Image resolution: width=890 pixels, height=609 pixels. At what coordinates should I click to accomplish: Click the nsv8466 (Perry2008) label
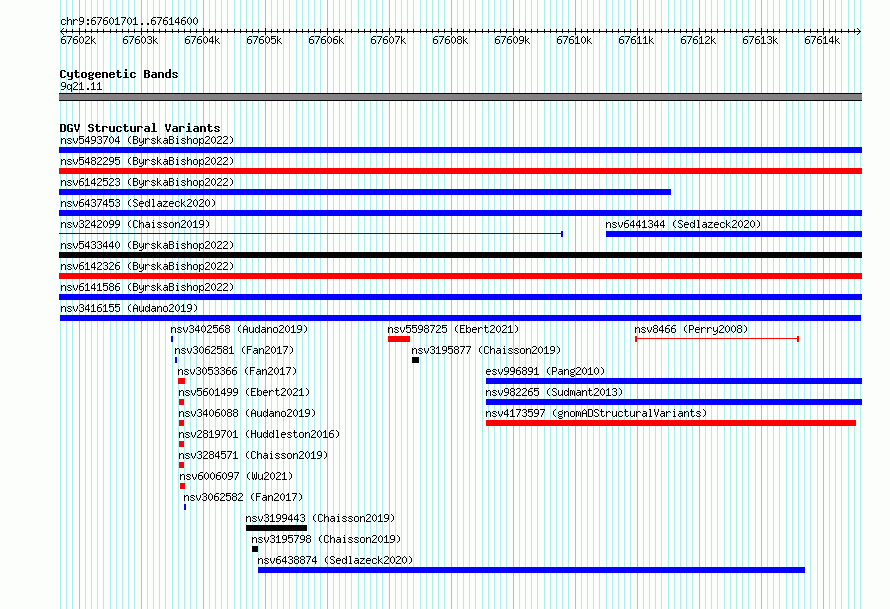point(691,329)
